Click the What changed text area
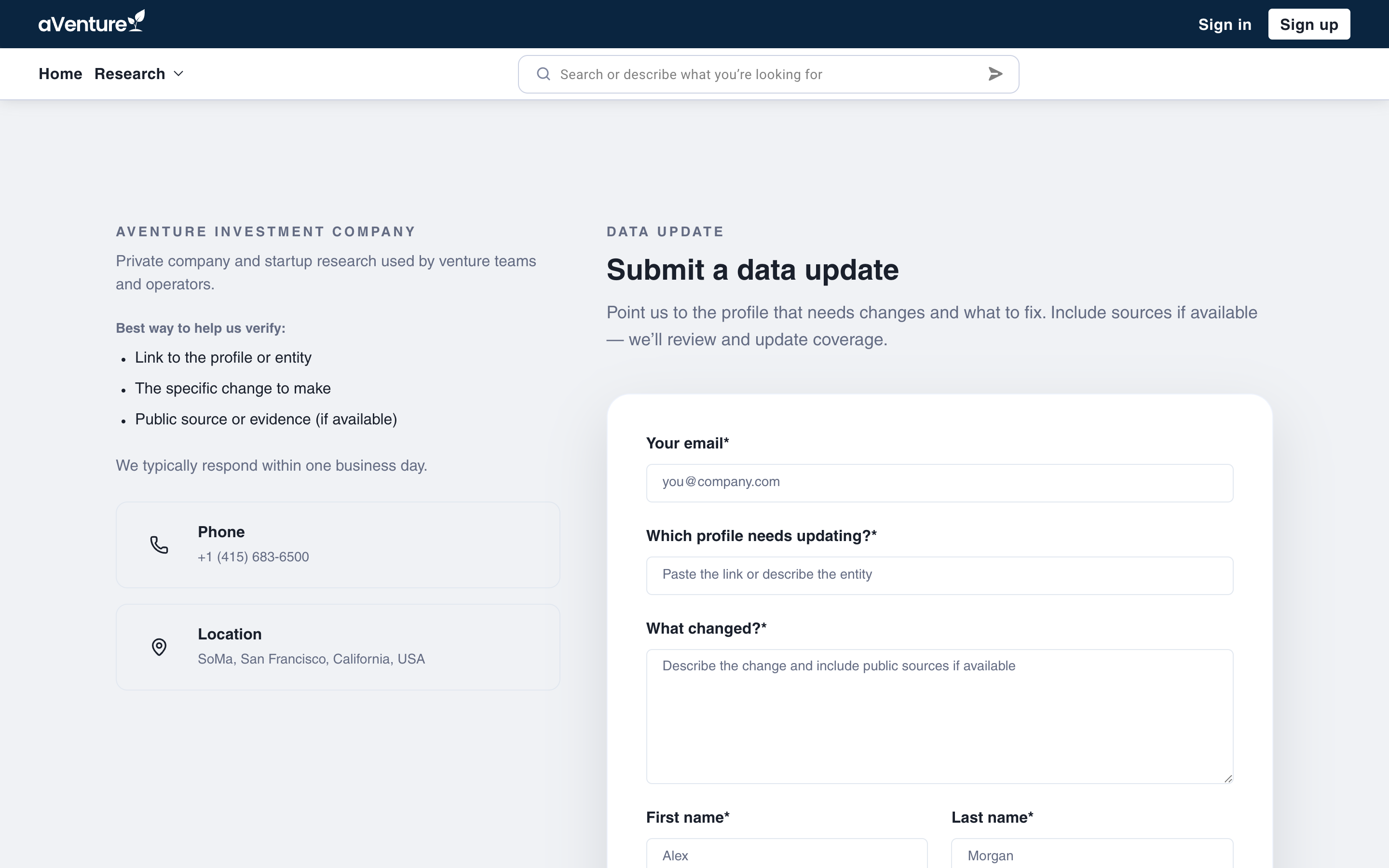This screenshot has height=868, width=1389. (939, 716)
